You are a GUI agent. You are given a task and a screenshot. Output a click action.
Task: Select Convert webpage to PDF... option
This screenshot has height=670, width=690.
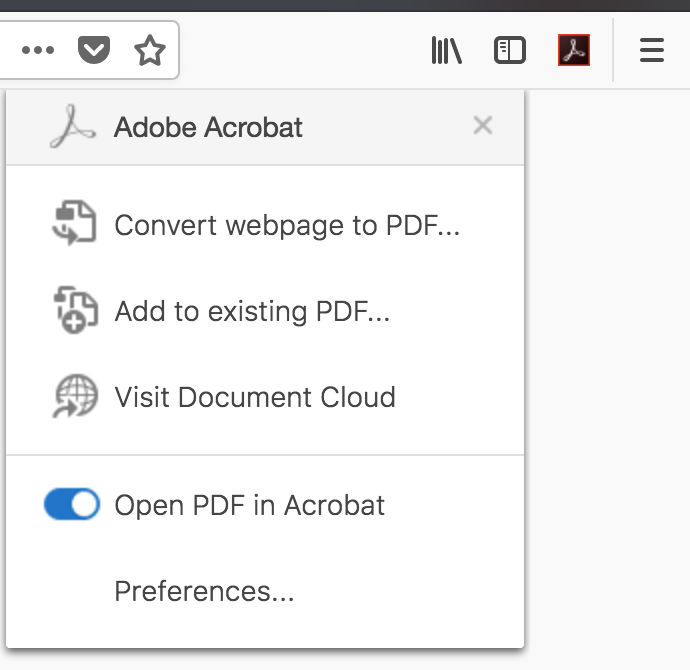(x=287, y=225)
